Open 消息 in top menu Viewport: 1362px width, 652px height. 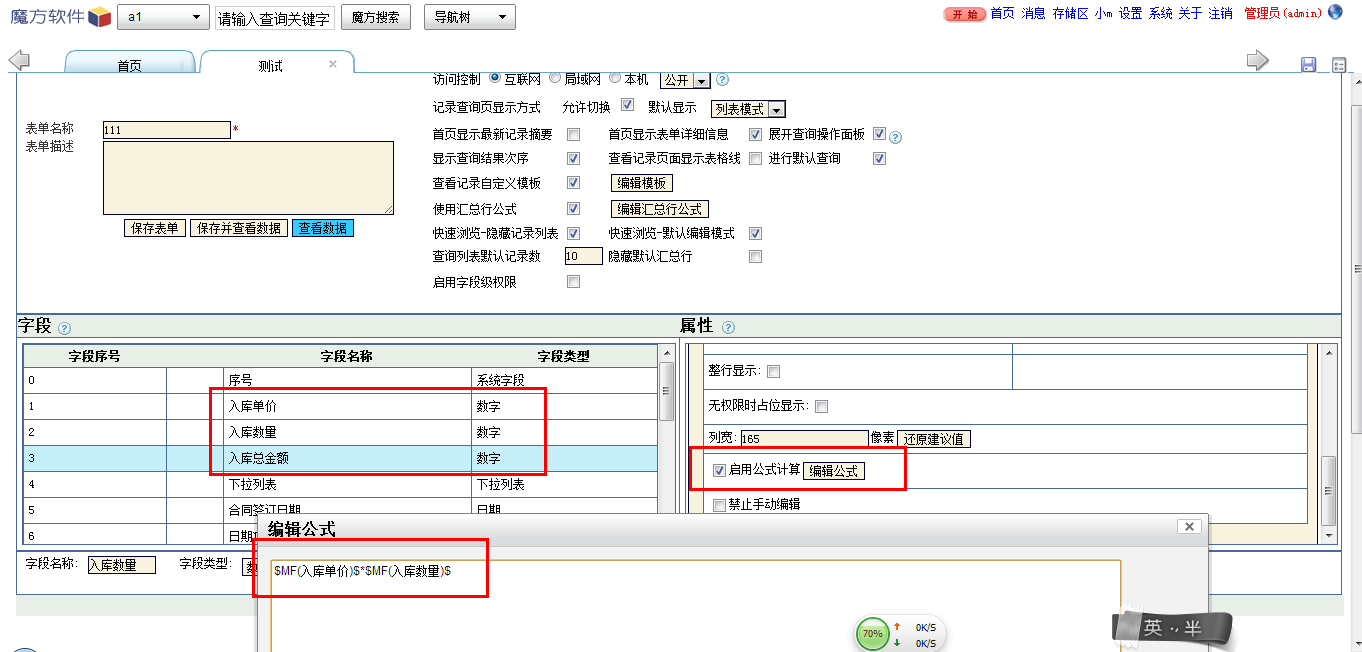pyautogui.click(x=1033, y=13)
